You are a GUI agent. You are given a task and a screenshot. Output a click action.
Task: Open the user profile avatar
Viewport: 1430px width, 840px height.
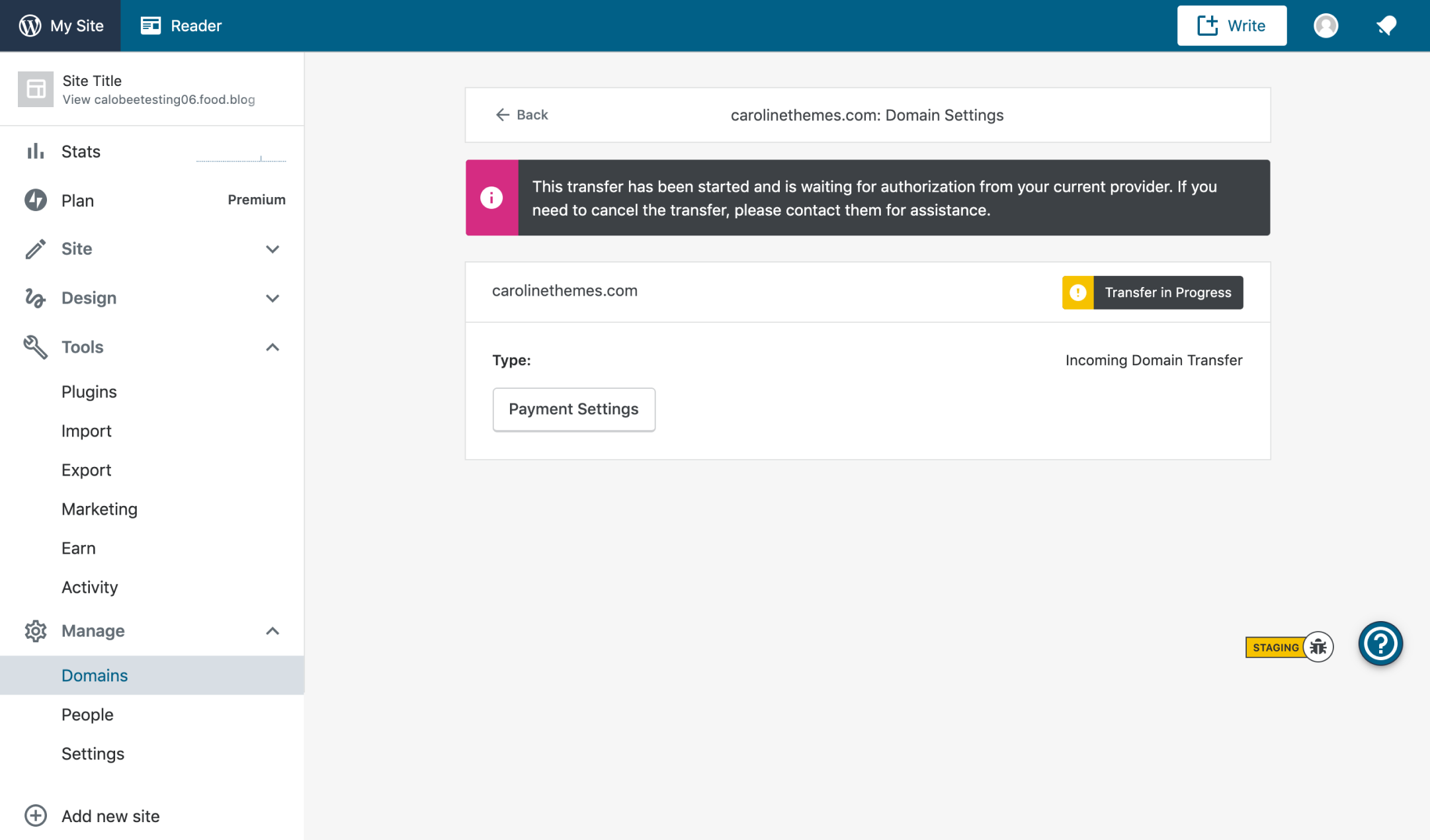[x=1325, y=25]
